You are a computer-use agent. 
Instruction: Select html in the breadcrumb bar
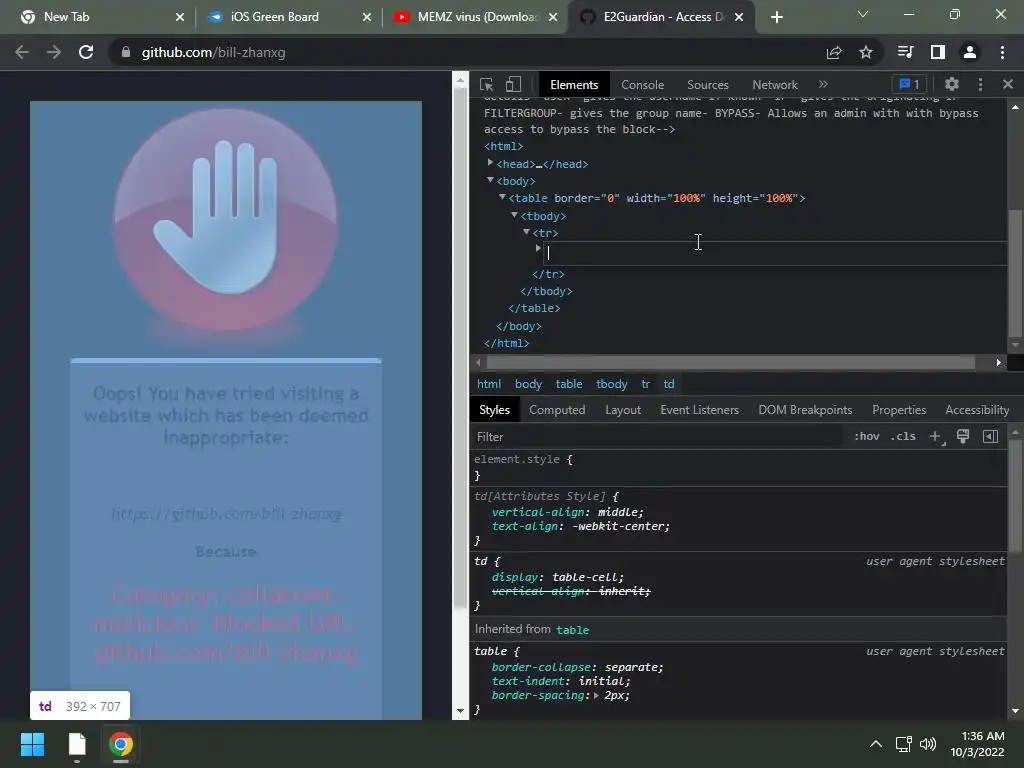click(488, 384)
